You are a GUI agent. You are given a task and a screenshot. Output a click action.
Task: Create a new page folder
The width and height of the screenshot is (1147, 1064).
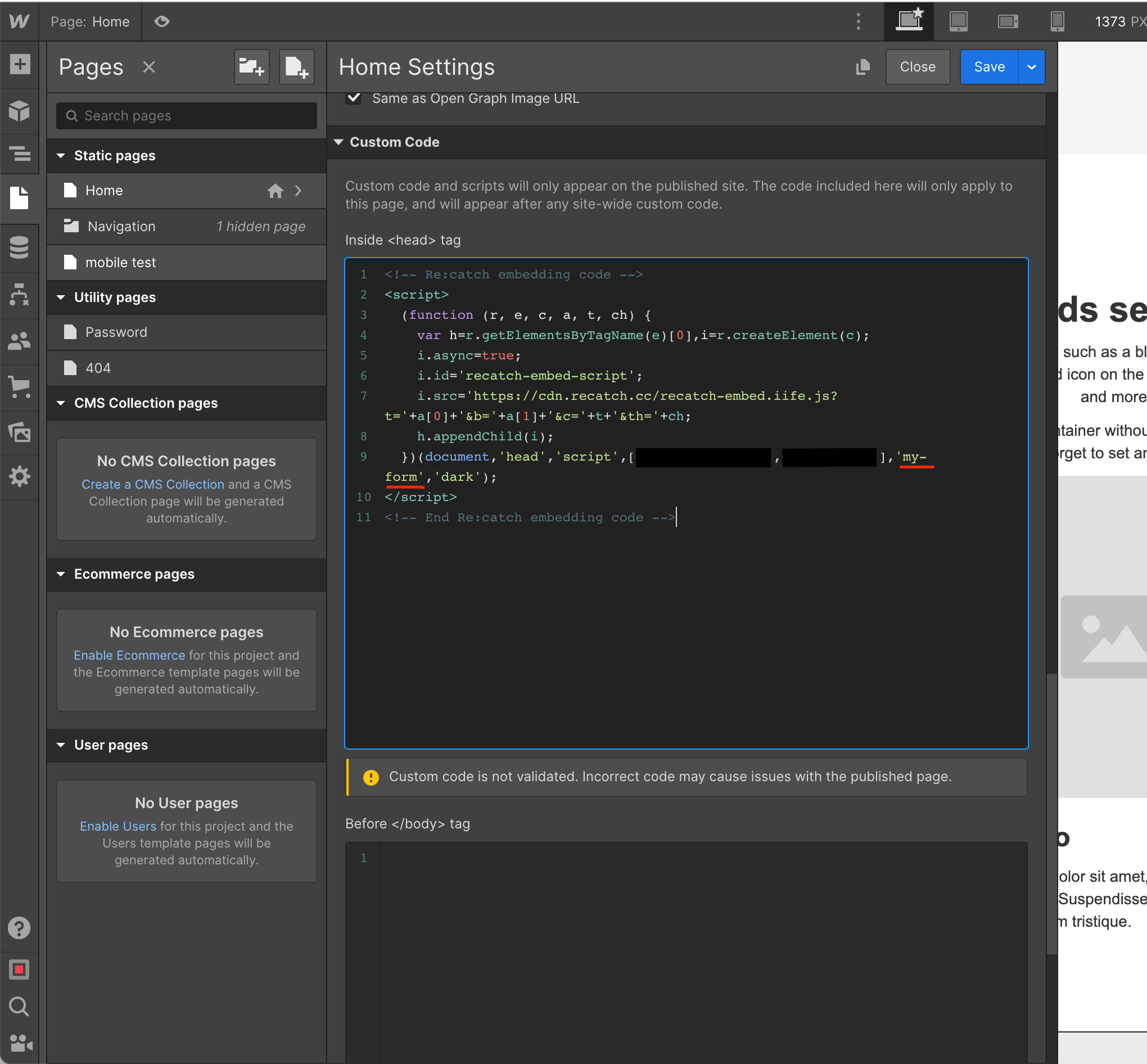(x=251, y=67)
